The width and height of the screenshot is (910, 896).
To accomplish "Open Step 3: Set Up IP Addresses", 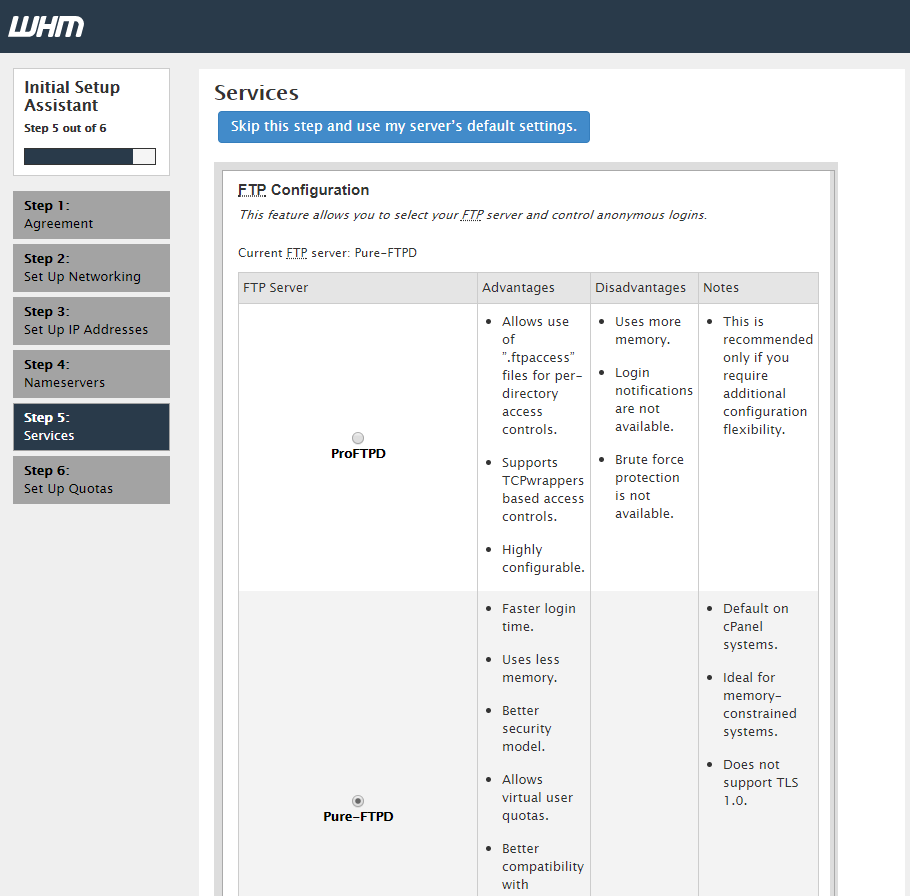I will pos(92,321).
